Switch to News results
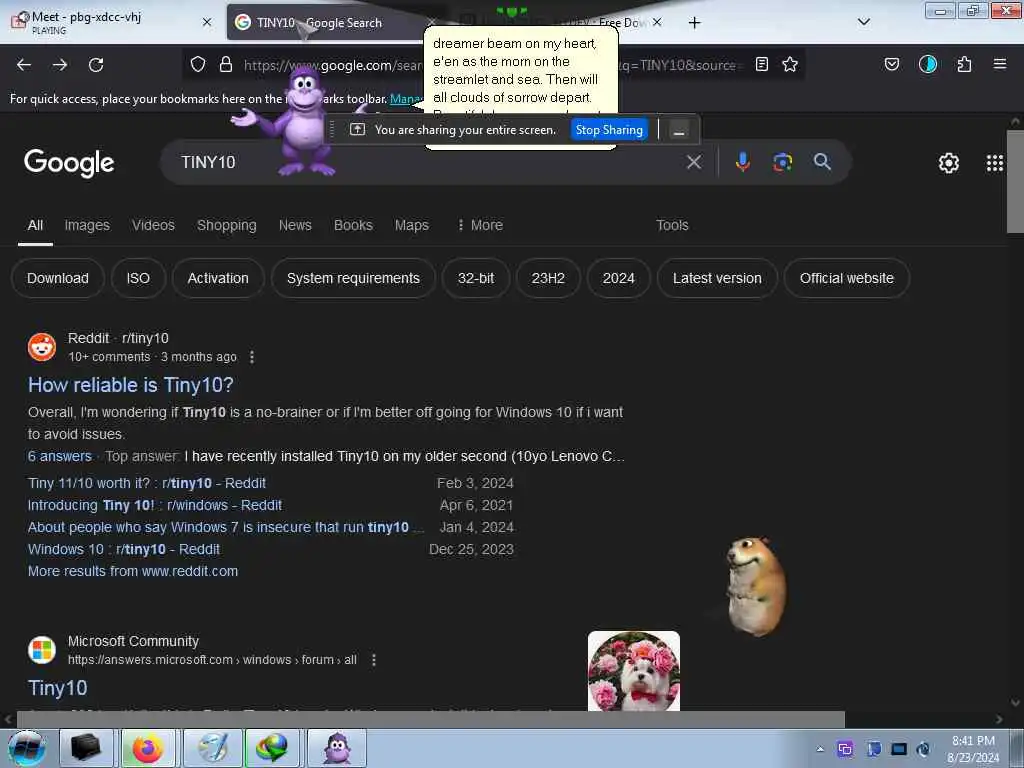 pyautogui.click(x=295, y=225)
